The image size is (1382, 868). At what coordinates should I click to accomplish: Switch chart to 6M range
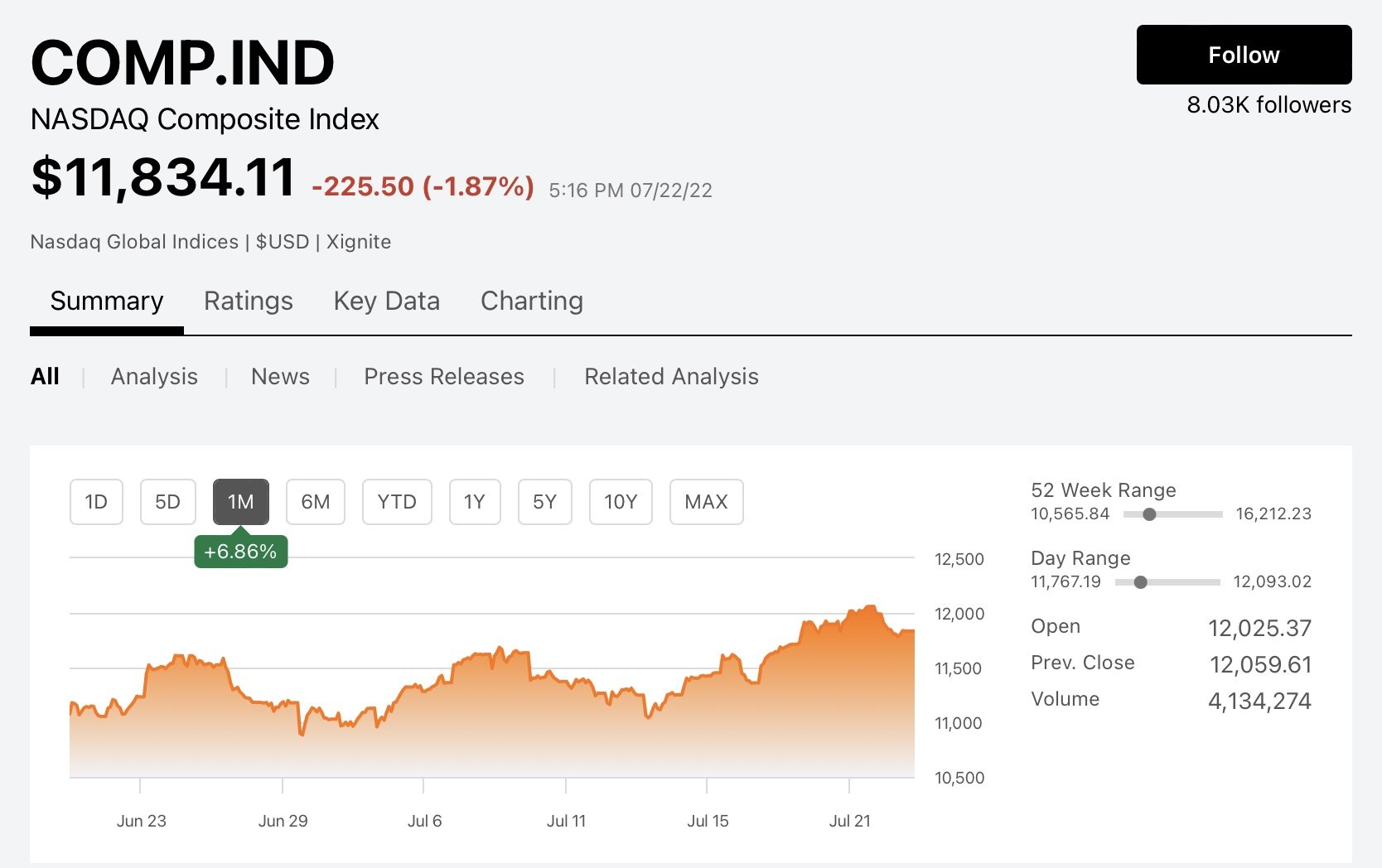click(316, 502)
